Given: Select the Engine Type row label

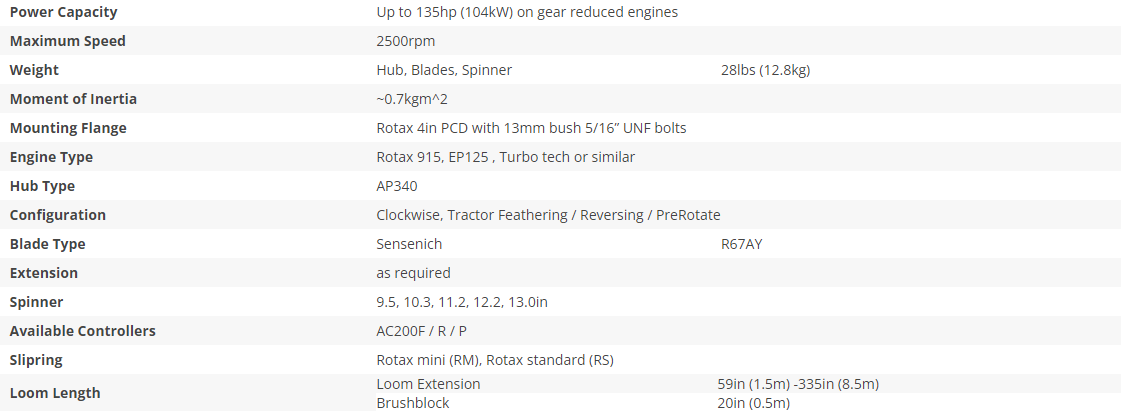Looking at the screenshot, I should (51, 157).
